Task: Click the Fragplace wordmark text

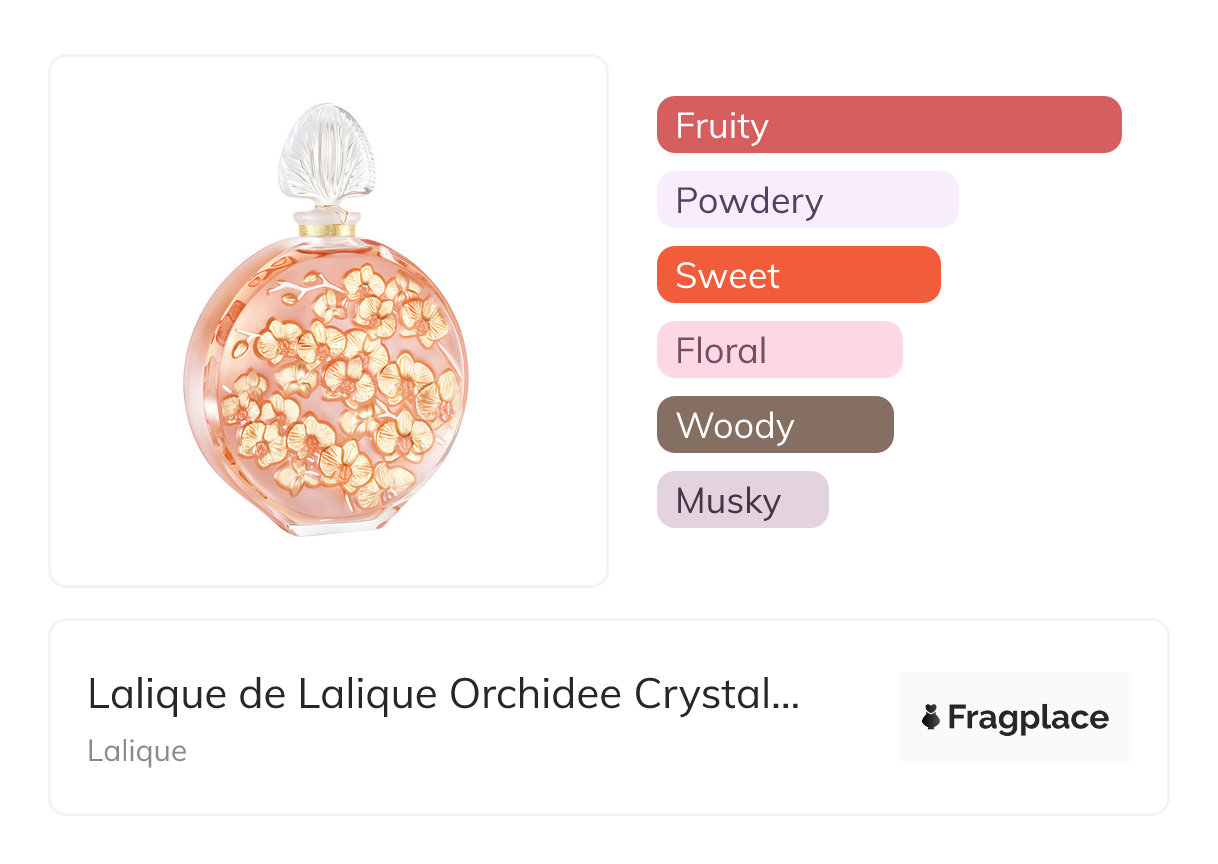Action: [x=1028, y=717]
